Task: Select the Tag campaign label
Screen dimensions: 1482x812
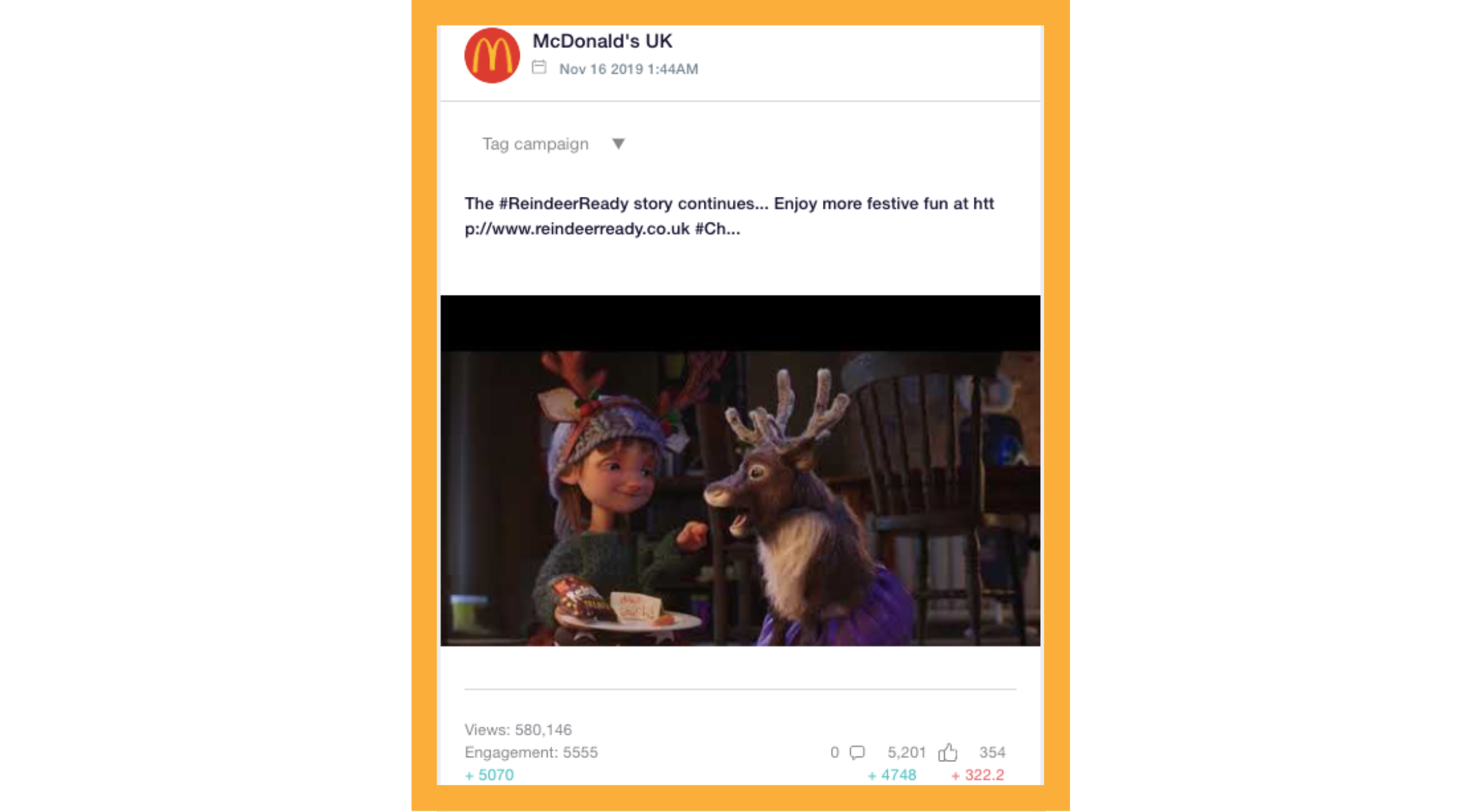Action: 535,144
